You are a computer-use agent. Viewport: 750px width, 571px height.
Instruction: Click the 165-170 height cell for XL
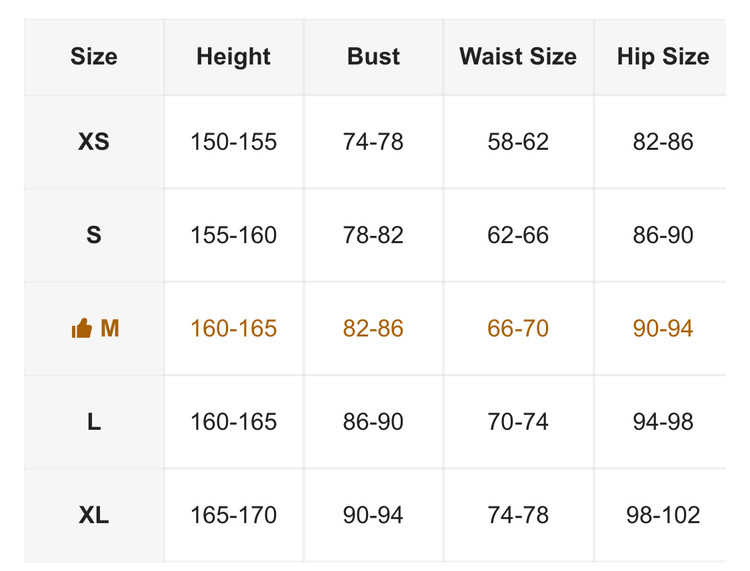click(x=233, y=516)
